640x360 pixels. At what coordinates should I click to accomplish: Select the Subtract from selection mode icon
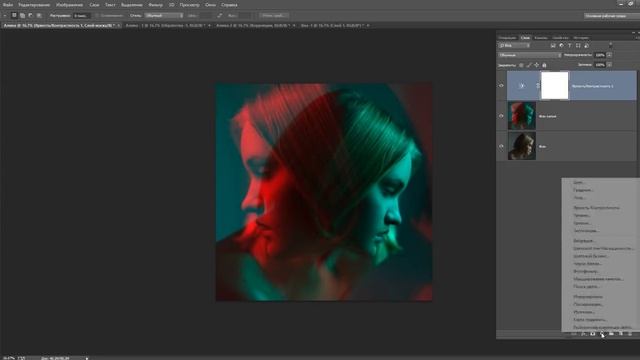pos(31,16)
